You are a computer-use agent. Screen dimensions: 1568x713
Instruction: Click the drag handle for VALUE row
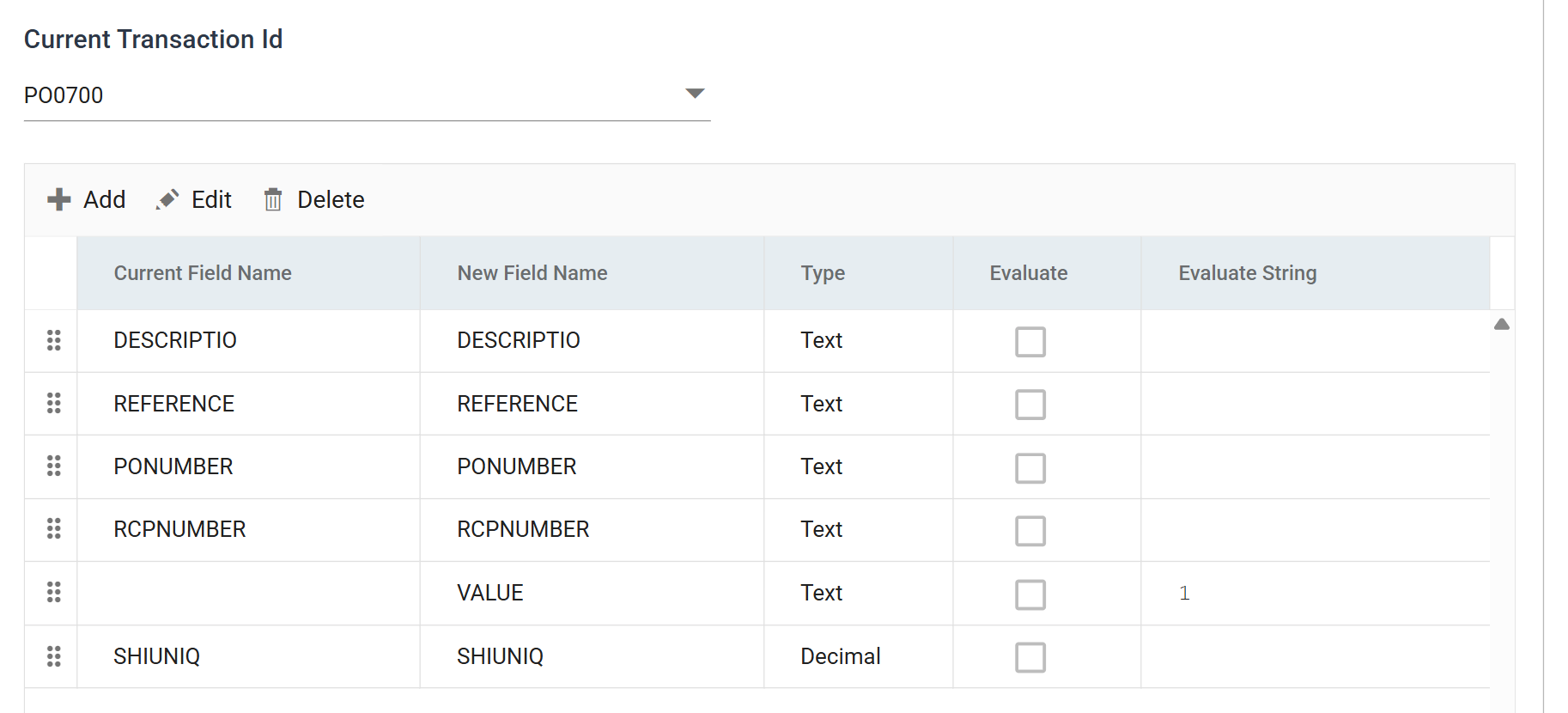[x=54, y=592]
